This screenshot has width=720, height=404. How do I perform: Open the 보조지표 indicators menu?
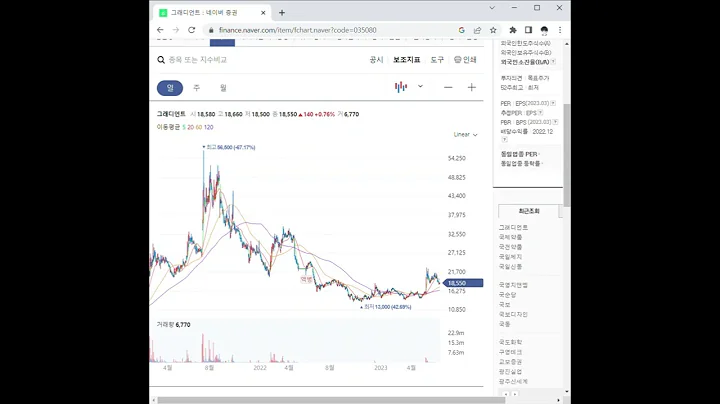click(x=407, y=60)
